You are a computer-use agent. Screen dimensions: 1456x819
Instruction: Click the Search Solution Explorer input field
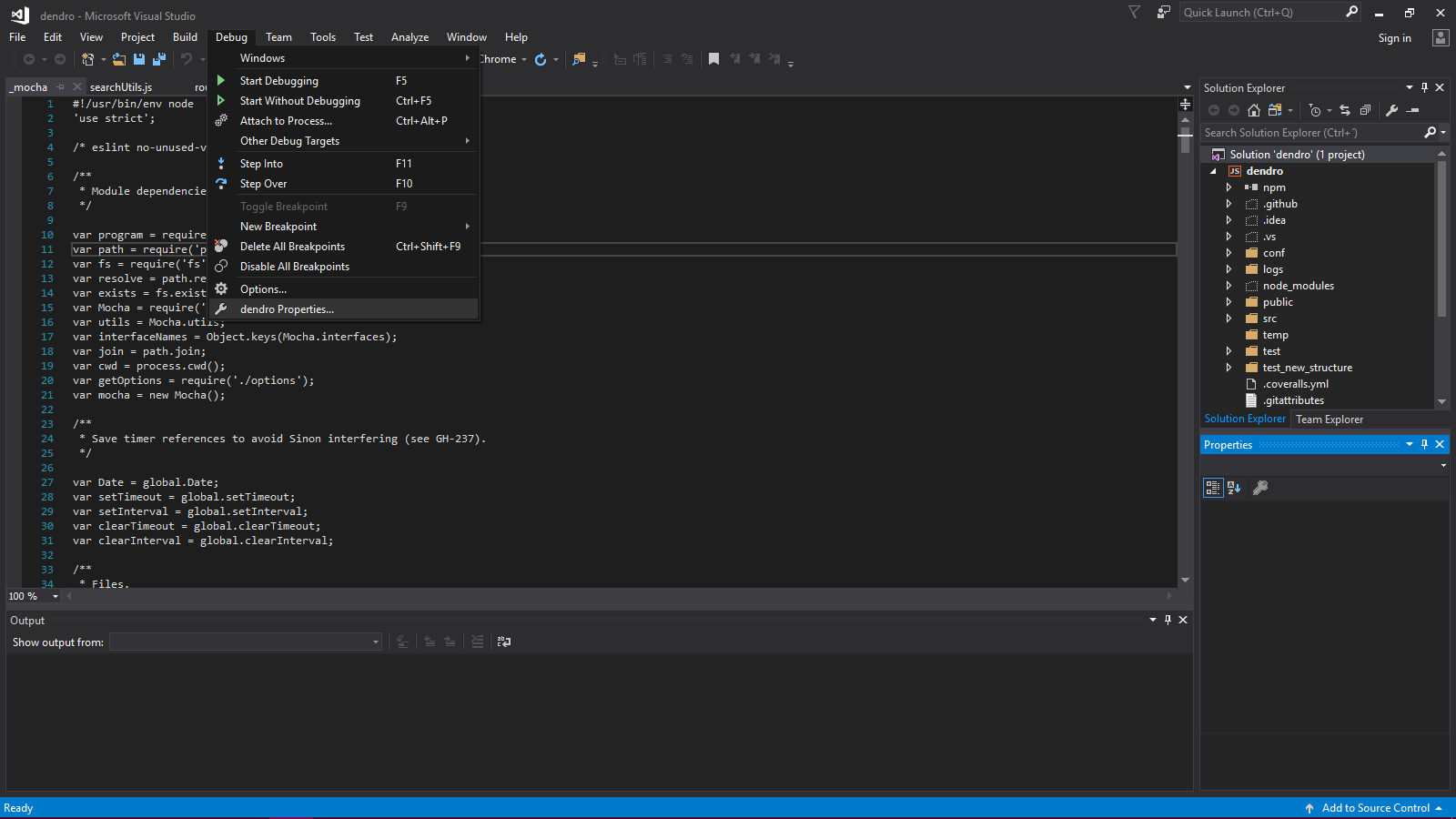pos(1311,133)
